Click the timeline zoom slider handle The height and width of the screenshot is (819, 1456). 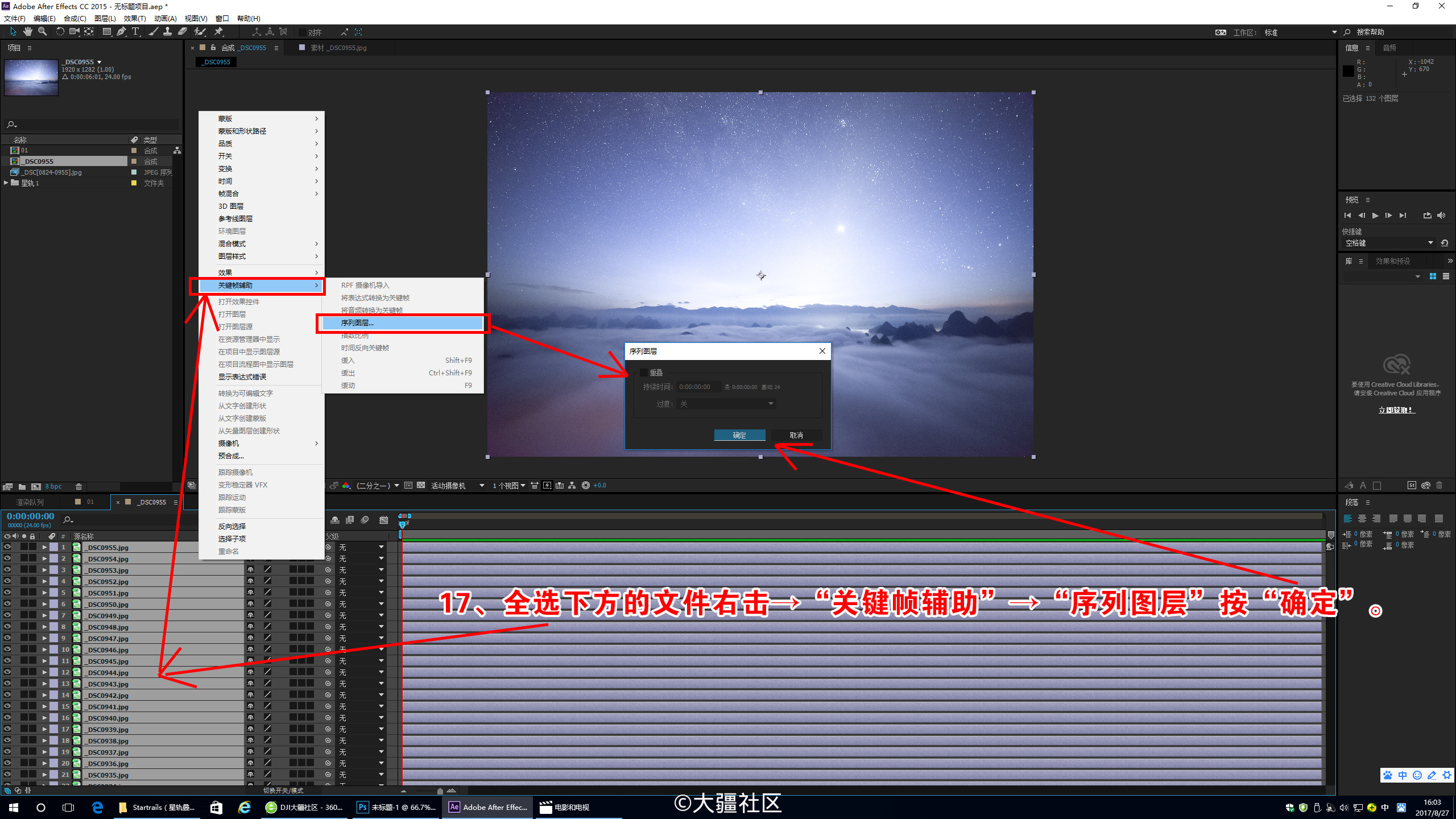(440, 791)
